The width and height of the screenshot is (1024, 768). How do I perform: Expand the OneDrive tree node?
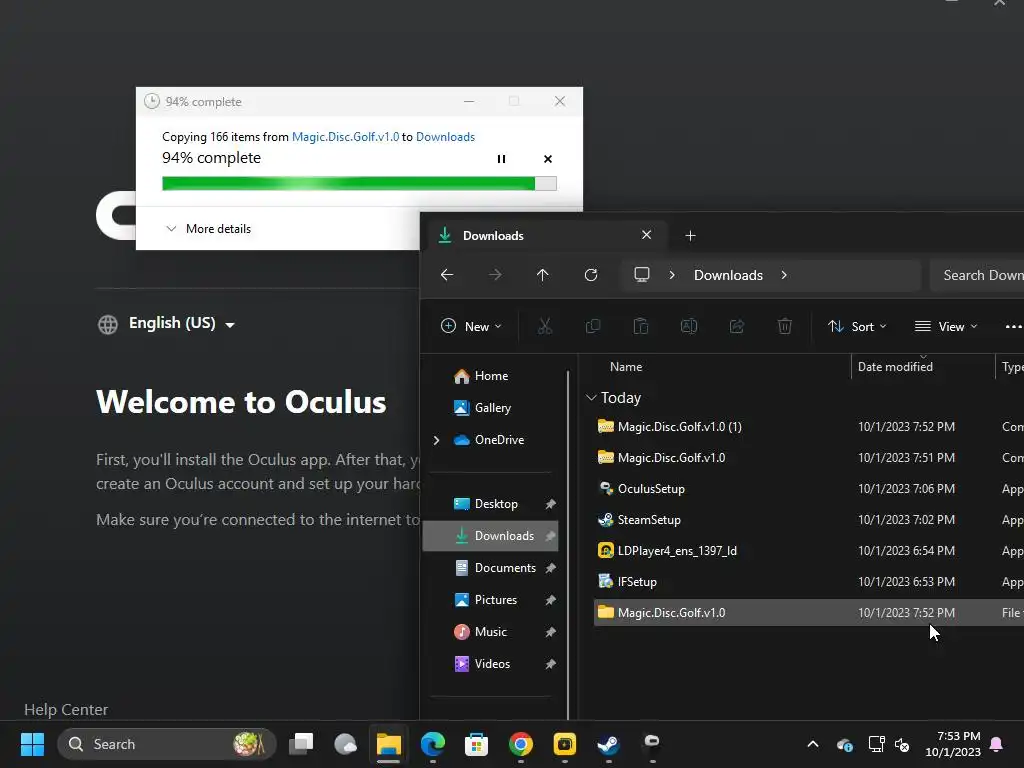pos(436,440)
